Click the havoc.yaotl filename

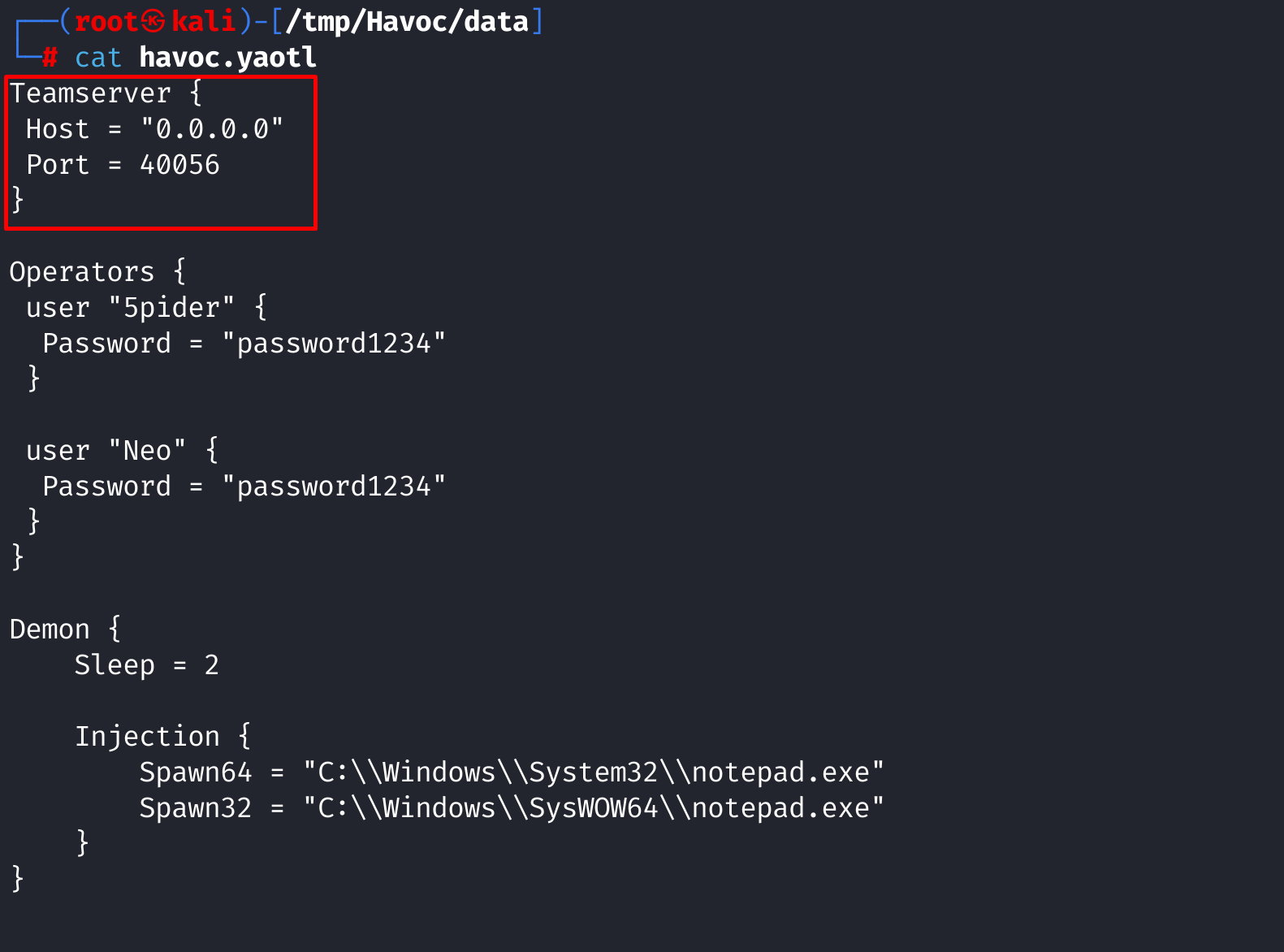[x=227, y=58]
